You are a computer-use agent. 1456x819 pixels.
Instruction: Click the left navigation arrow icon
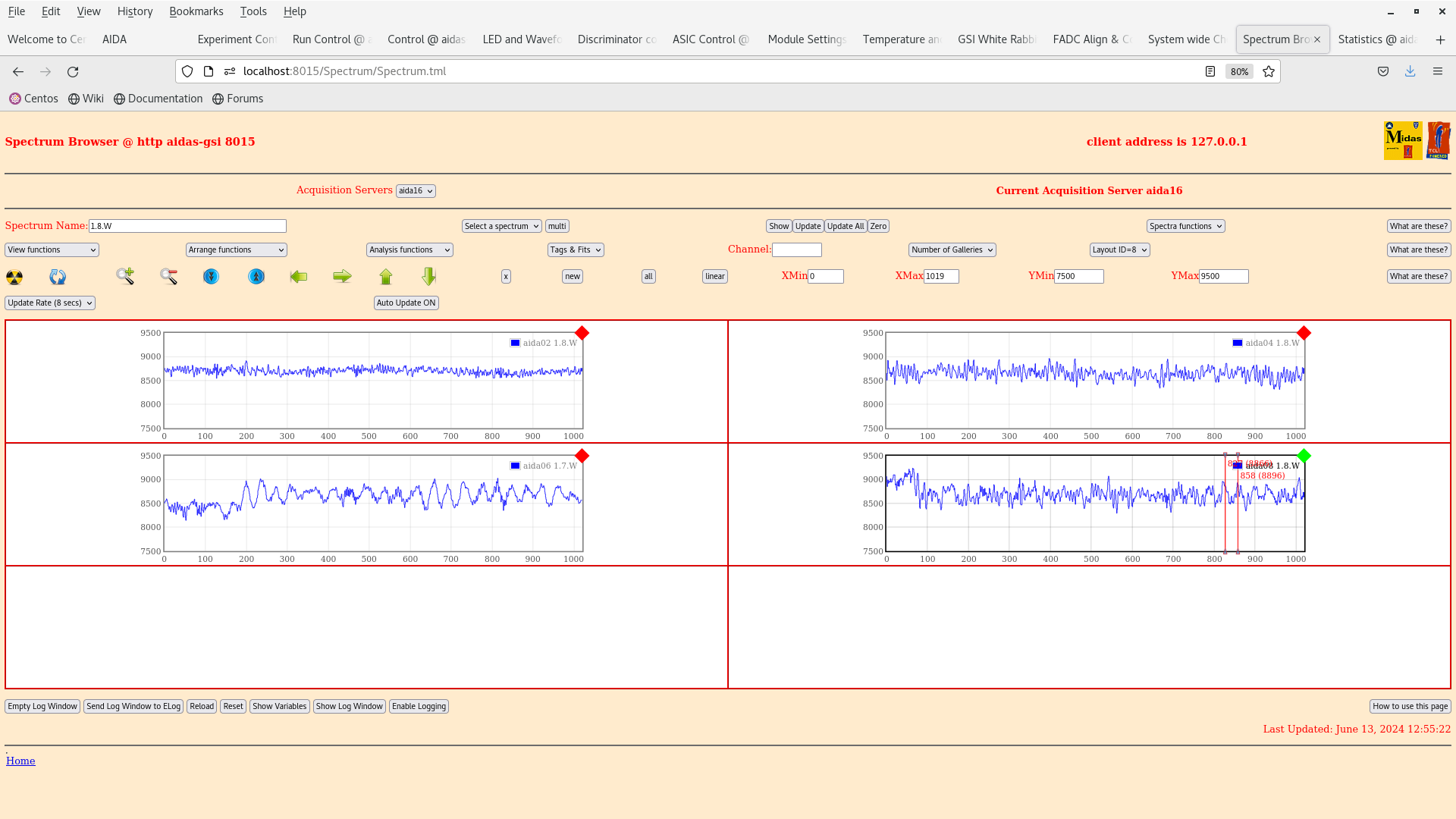(298, 276)
